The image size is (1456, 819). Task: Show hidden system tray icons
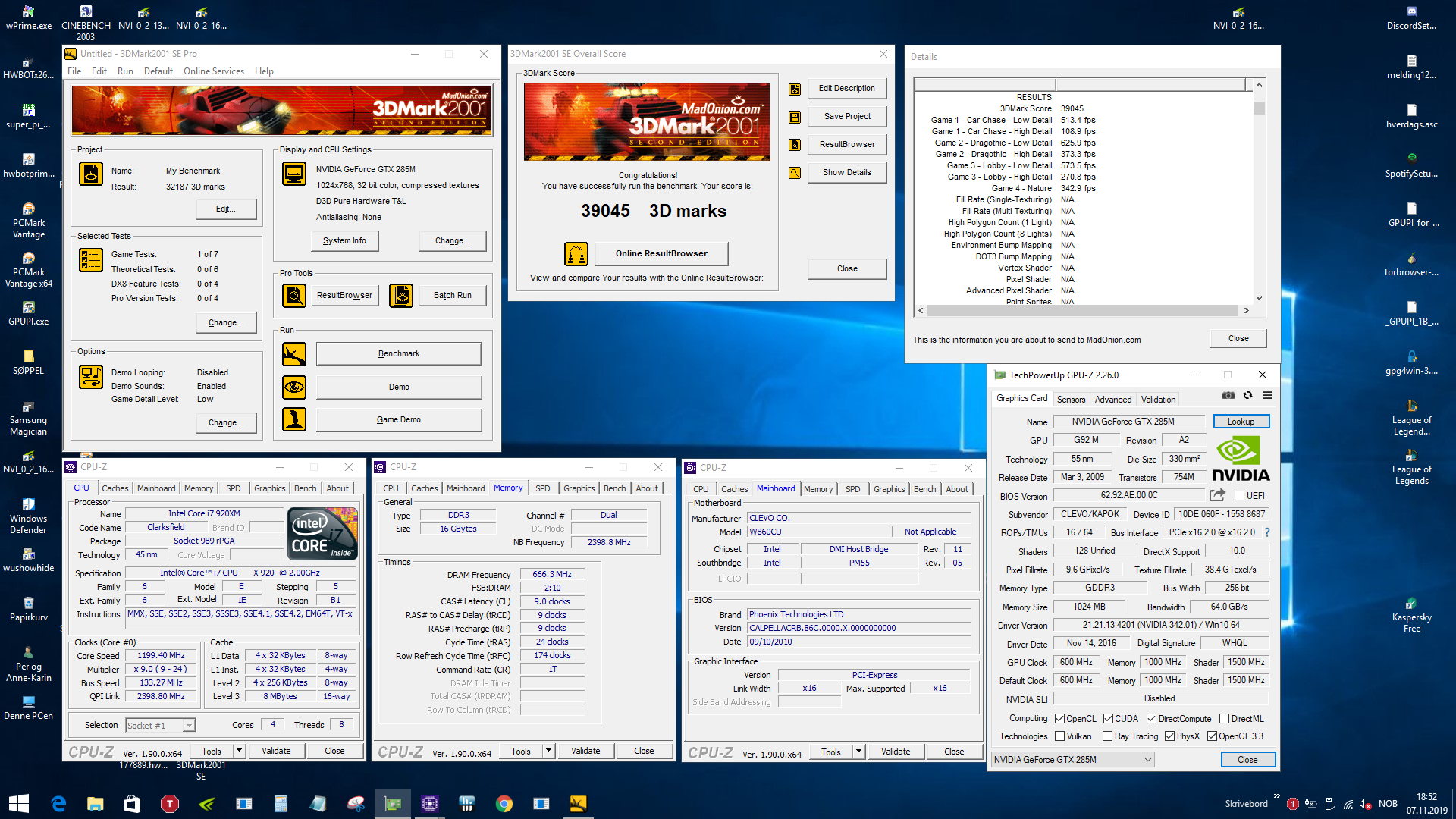[1276, 796]
